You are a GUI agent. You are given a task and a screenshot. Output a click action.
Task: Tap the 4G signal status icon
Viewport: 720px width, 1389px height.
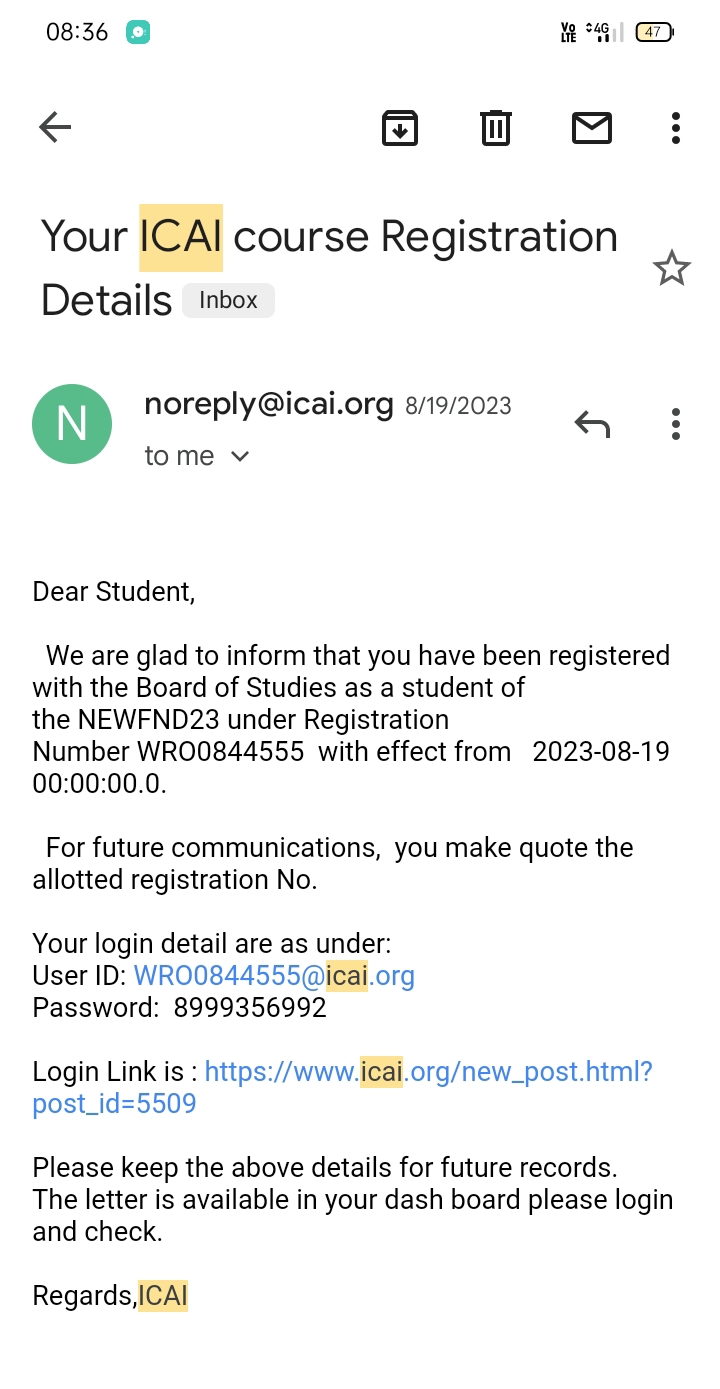pos(601,32)
